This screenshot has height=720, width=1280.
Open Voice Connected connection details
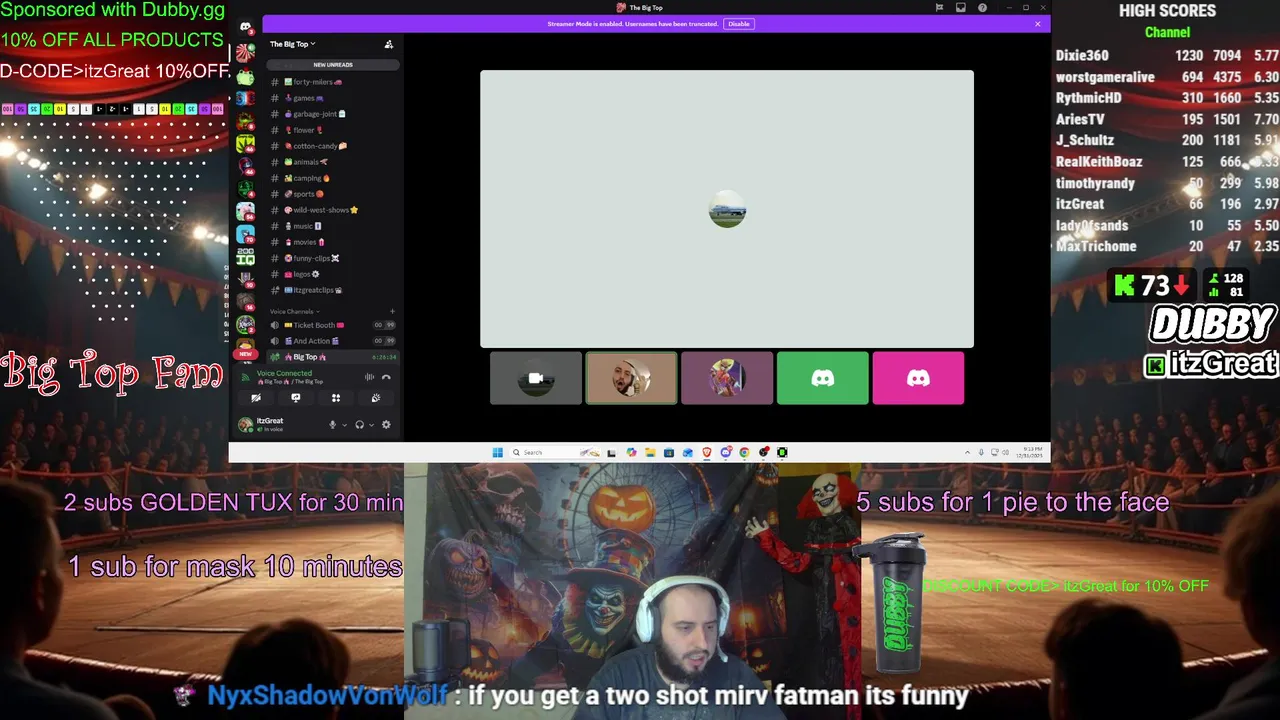[284, 374]
